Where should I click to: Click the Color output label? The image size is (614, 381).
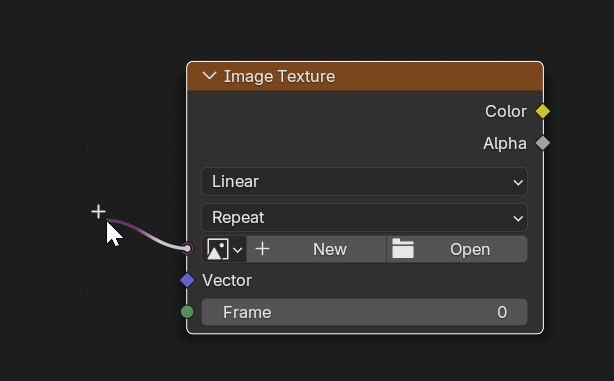tap(506, 111)
